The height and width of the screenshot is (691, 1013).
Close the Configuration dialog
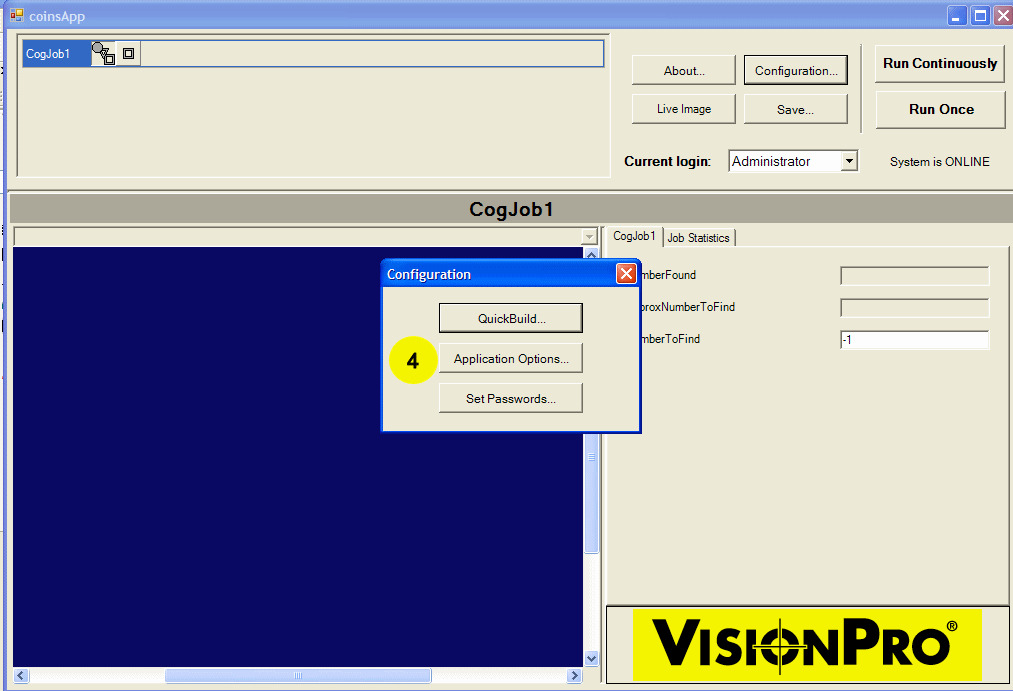(x=626, y=274)
